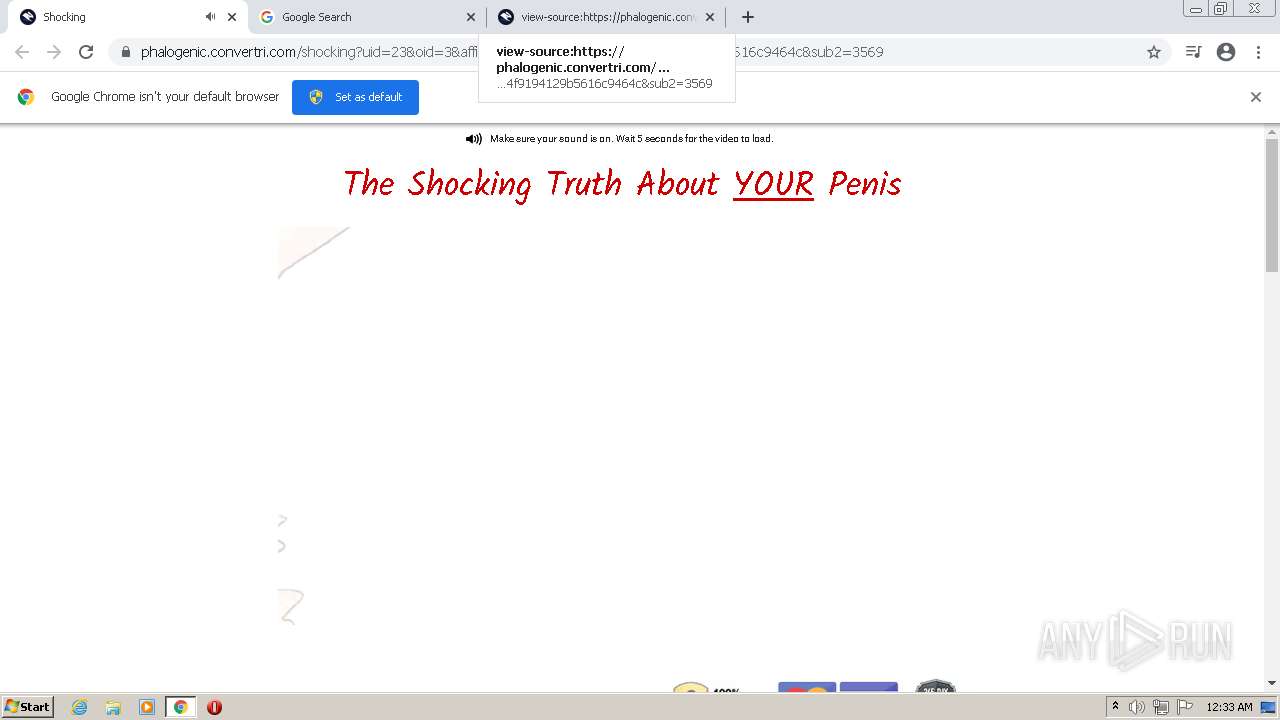The width and height of the screenshot is (1280, 720).
Task: Open the Windows Start menu
Action: [28, 707]
